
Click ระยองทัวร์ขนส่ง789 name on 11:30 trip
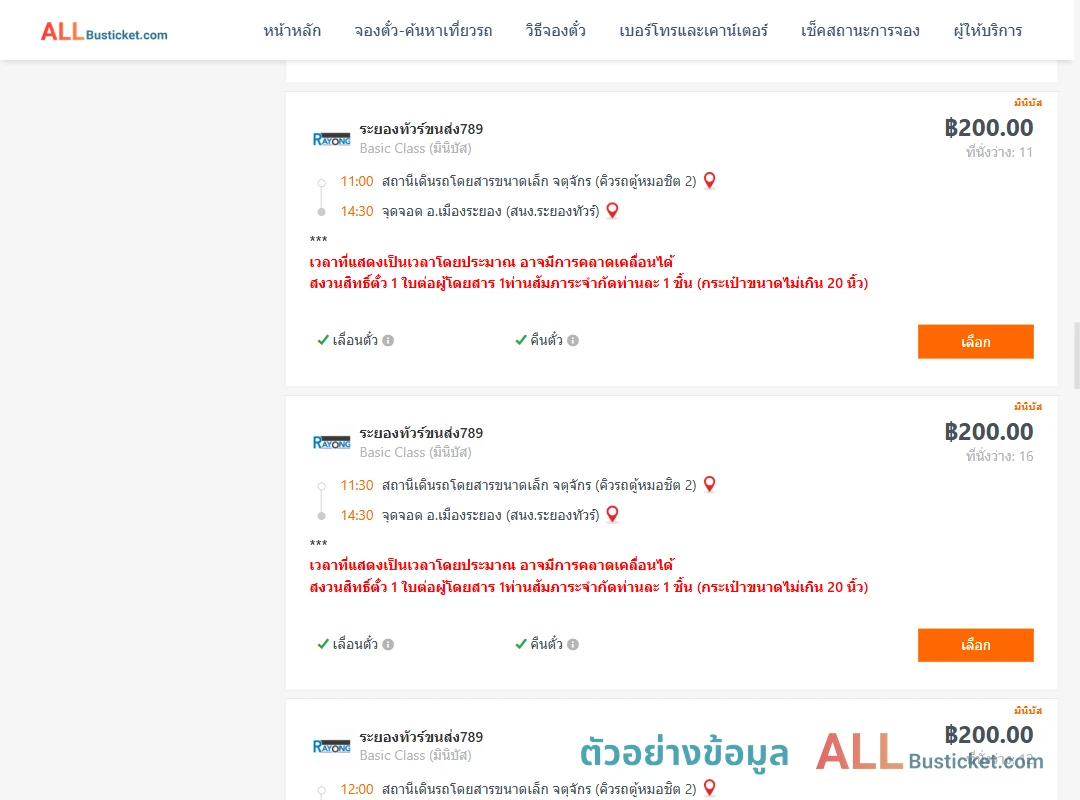point(421,433)
